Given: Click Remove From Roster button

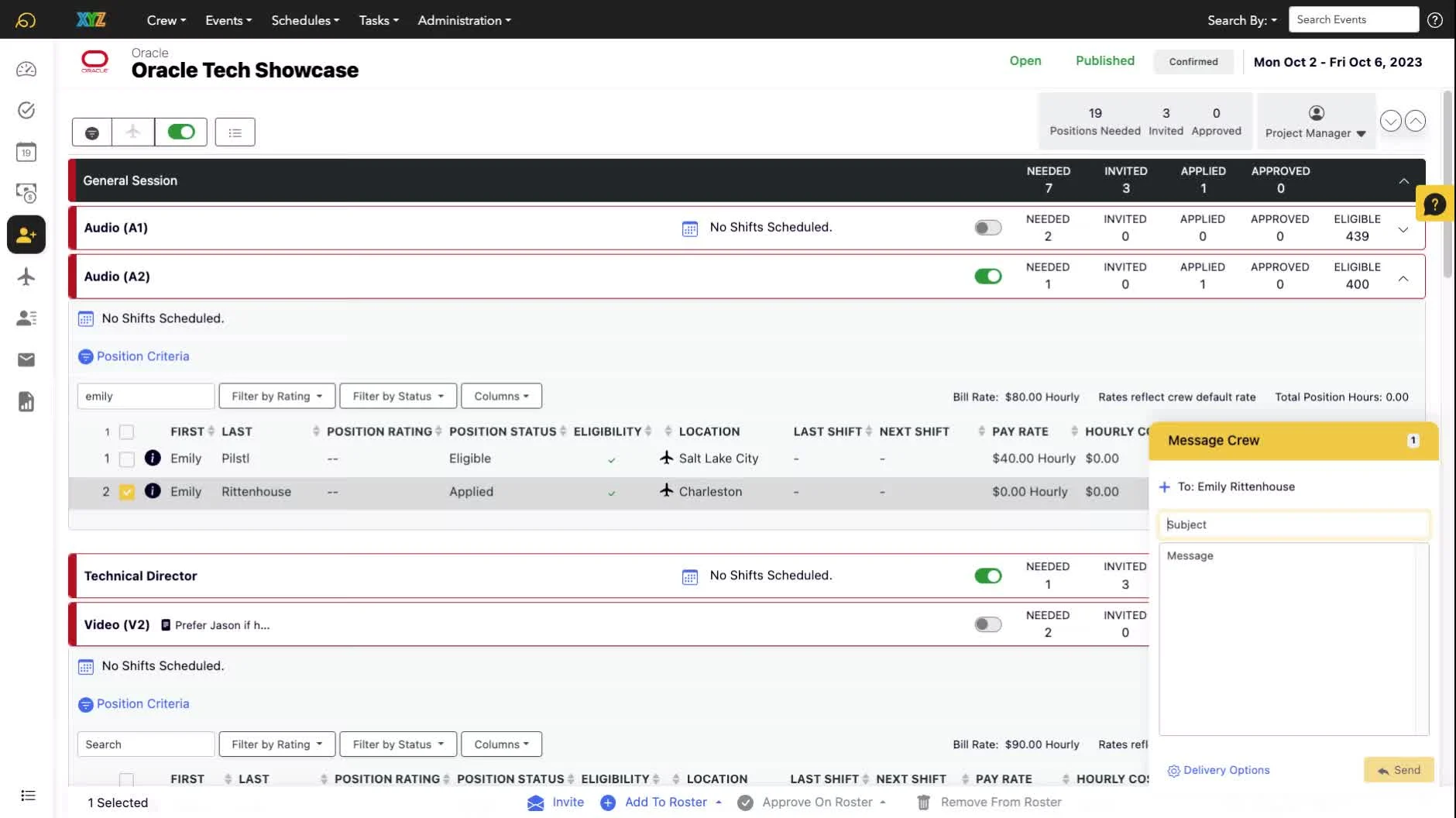Looking at the screenshot, I should click(989, 803).
